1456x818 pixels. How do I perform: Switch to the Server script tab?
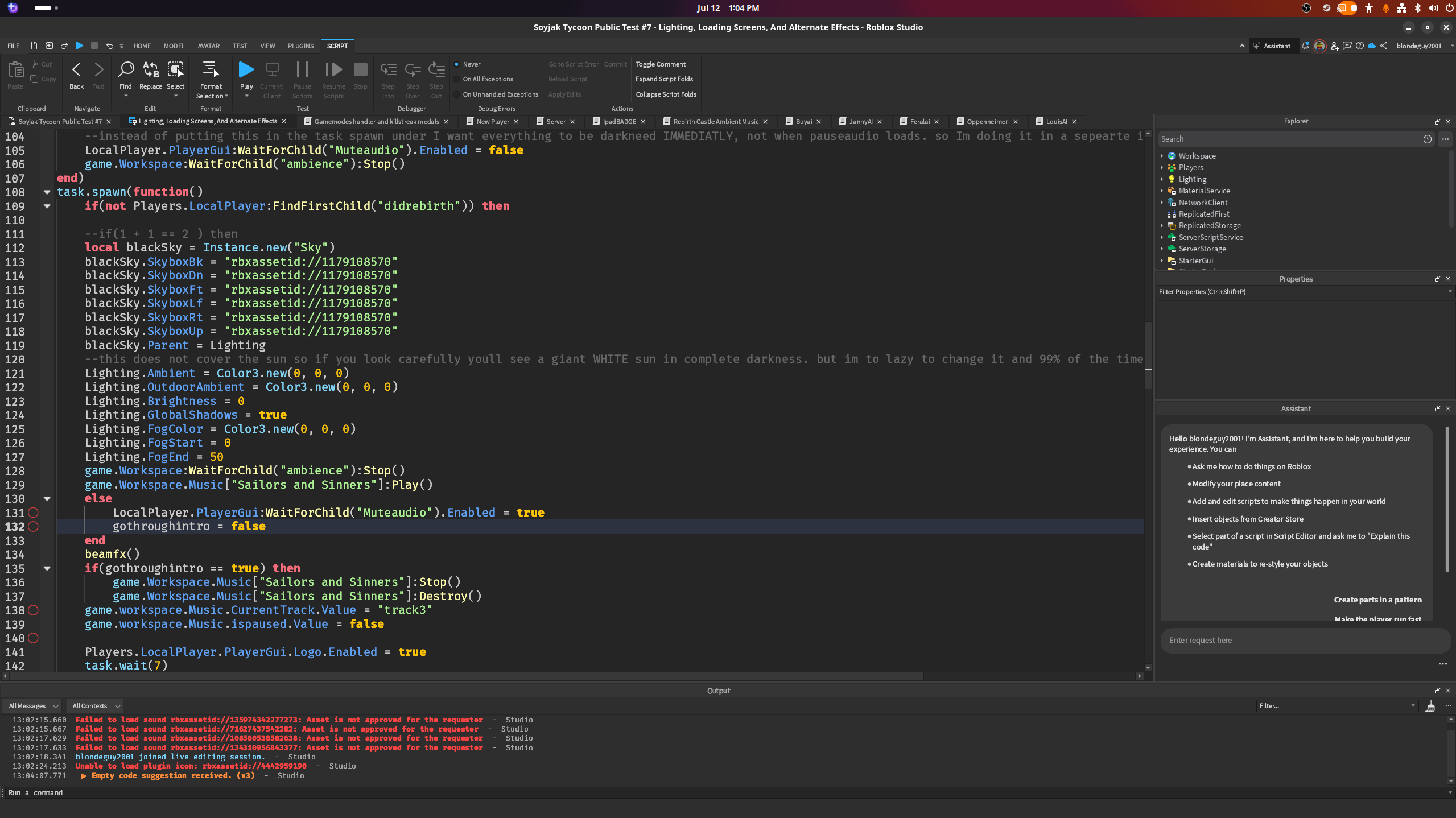click(555, 122)
